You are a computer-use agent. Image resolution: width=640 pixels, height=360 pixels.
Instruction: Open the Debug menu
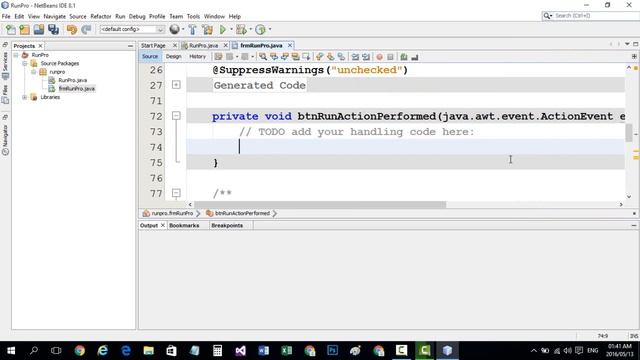[x=137, y=16]
